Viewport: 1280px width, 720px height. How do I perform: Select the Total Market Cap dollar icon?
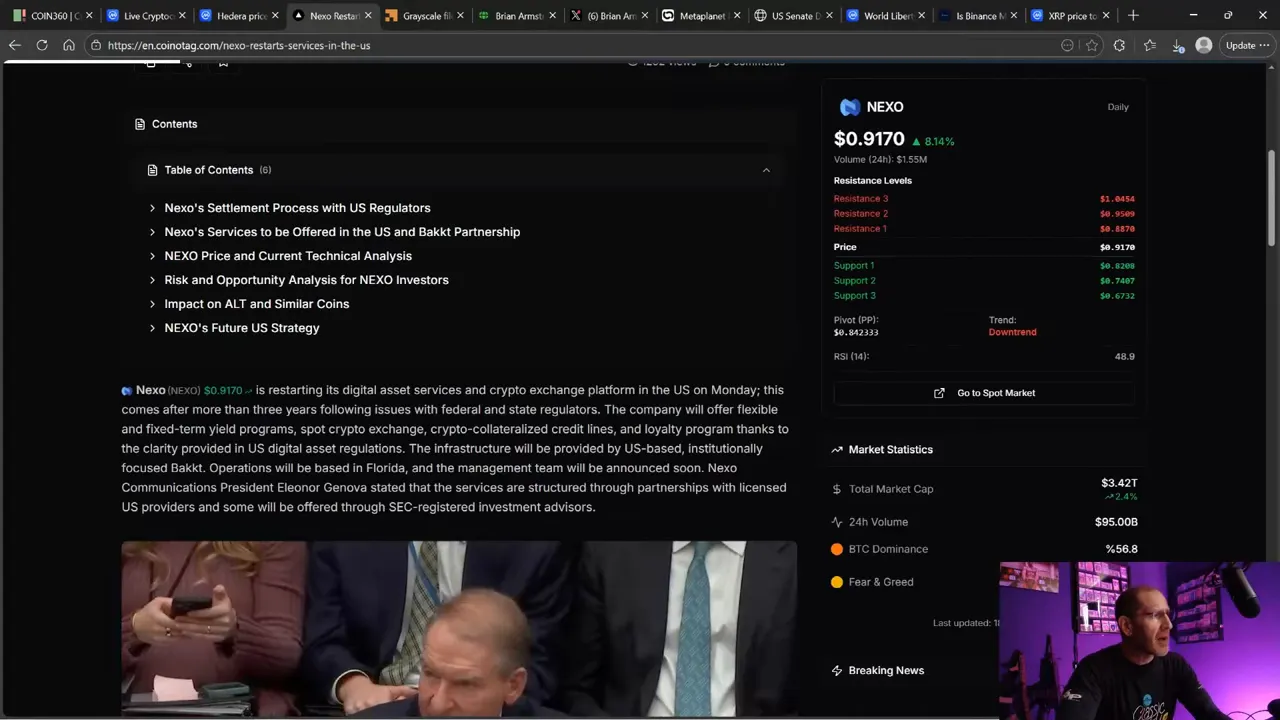[837, 488]
